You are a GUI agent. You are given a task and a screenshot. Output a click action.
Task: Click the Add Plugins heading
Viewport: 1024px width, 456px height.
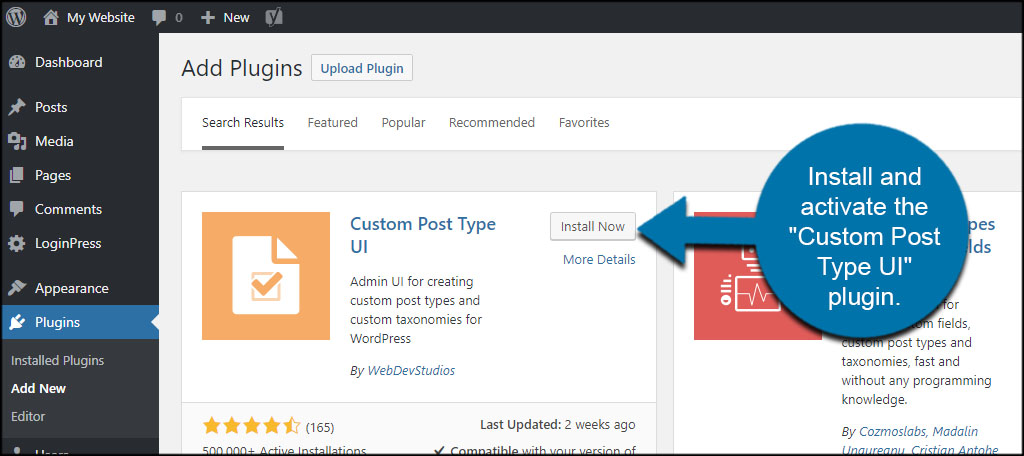242,68
